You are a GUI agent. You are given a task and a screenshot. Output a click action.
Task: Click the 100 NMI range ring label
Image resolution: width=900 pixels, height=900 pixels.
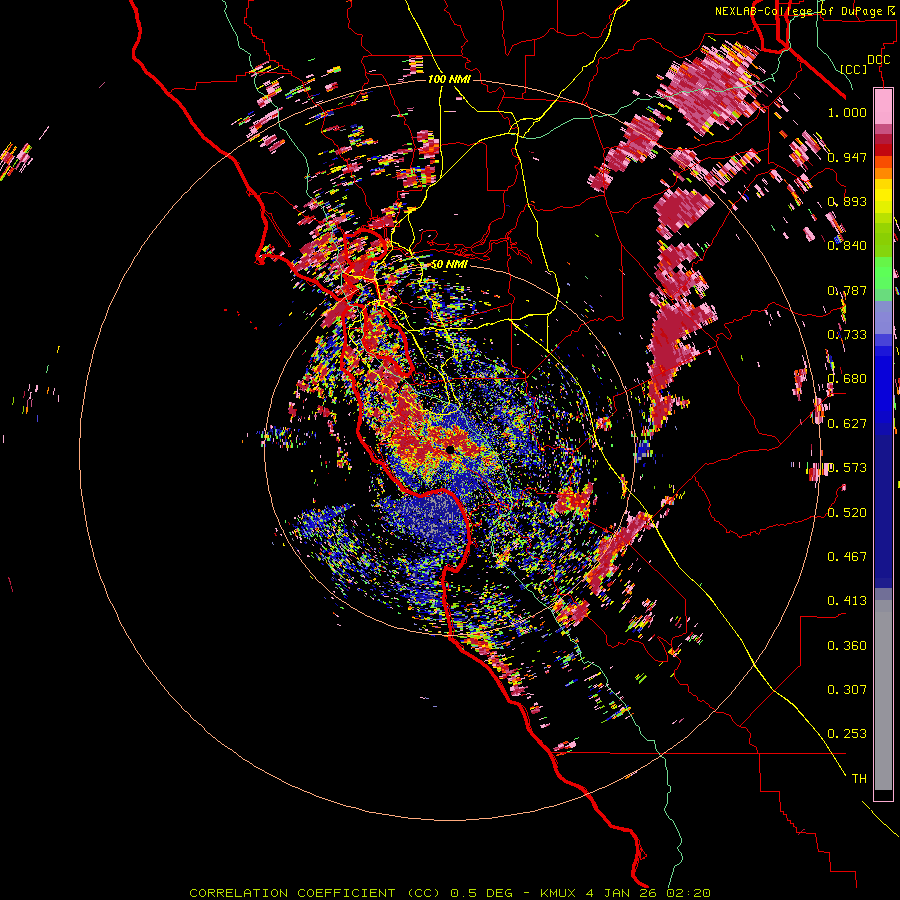click(449, 79)
